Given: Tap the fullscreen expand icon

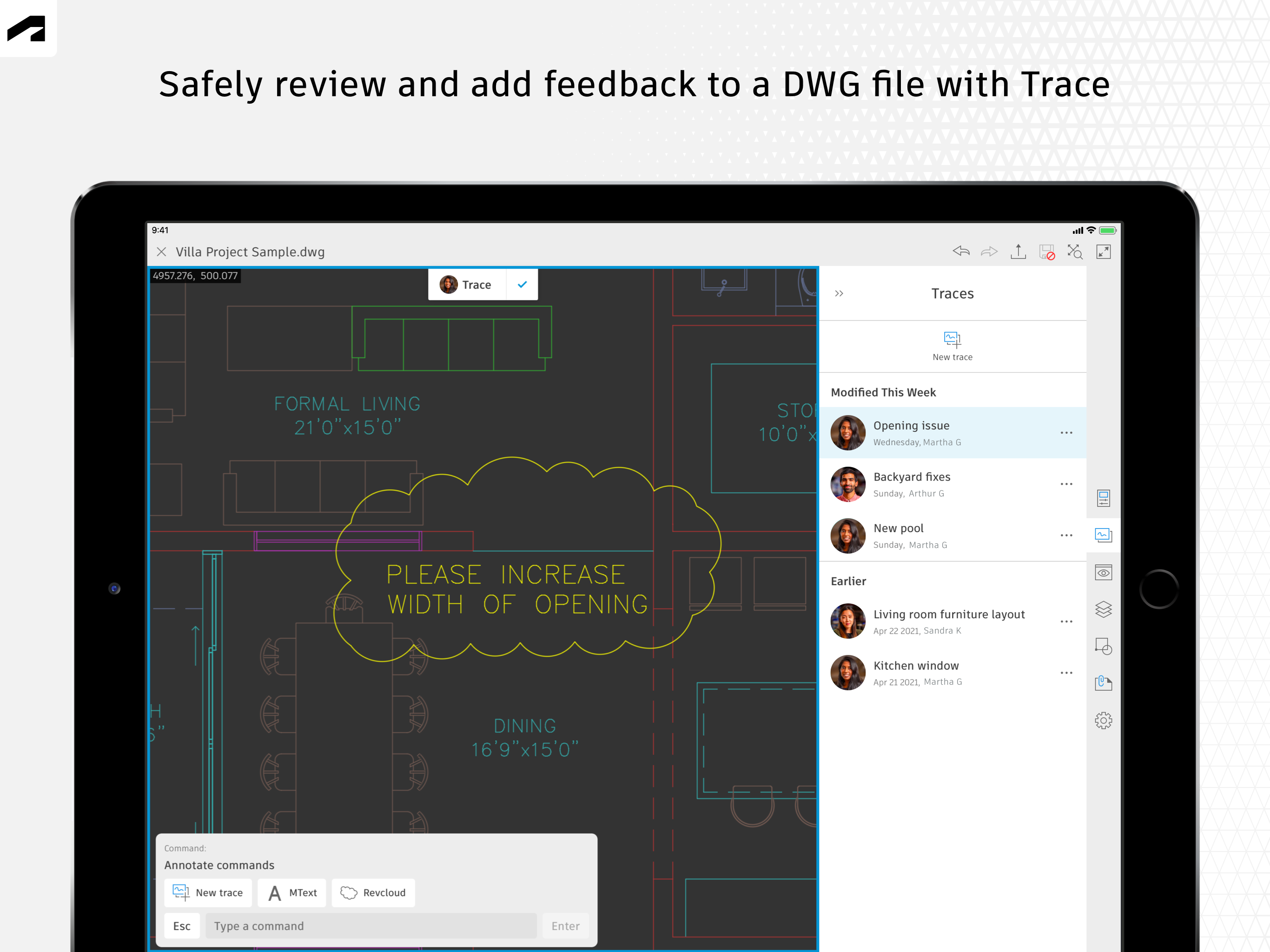Looking at the screenshot, I should 1103,251.
